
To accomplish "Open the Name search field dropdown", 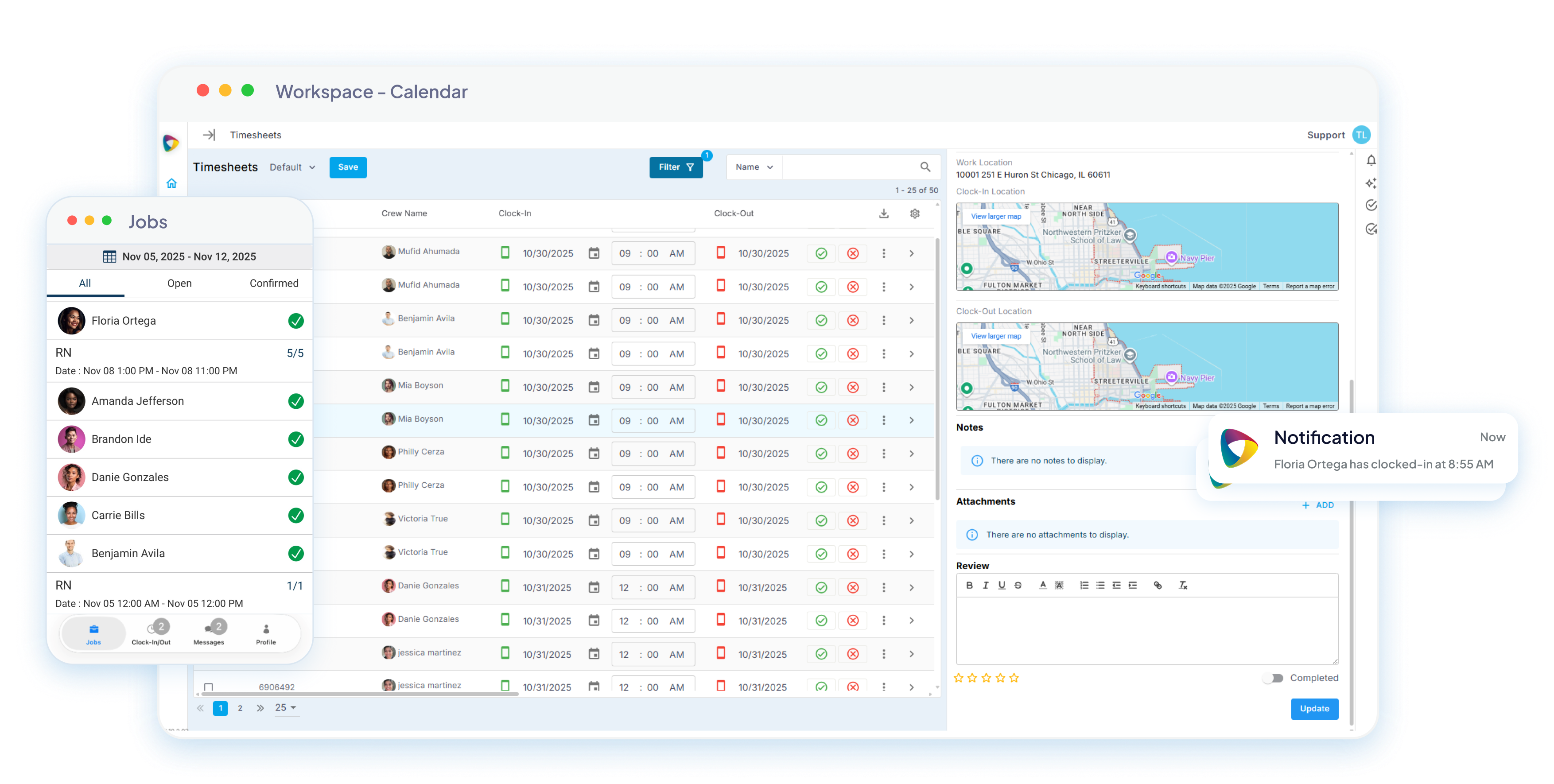I will pyautogui.click(x=754, y=167).
